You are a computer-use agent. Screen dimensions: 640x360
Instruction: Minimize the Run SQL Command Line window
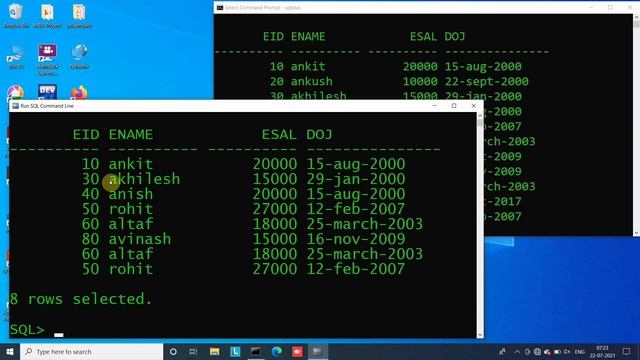pos(435,106)
